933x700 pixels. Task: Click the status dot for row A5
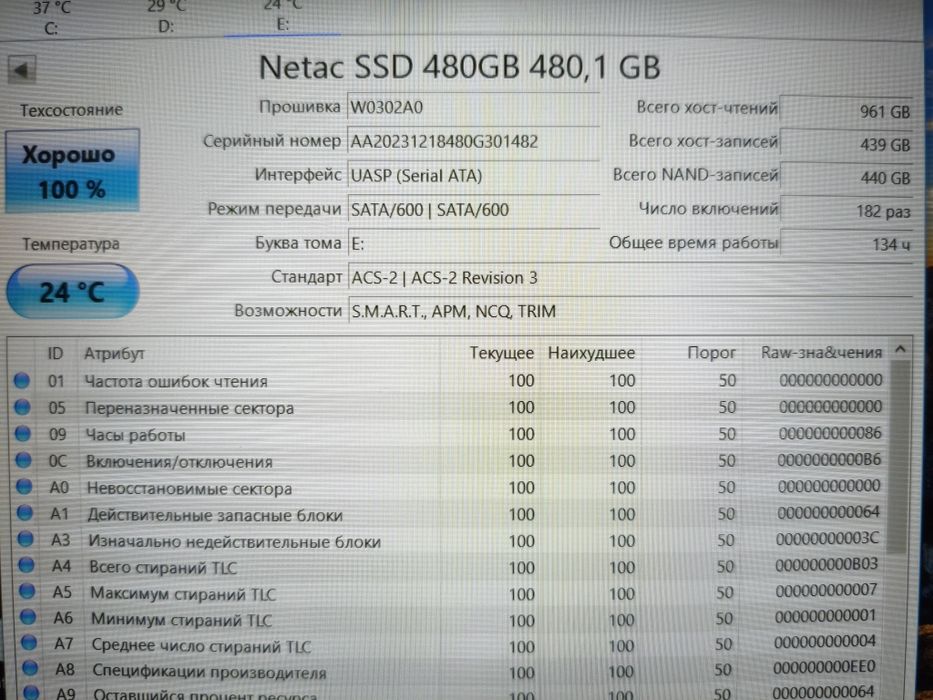[27, 591]
